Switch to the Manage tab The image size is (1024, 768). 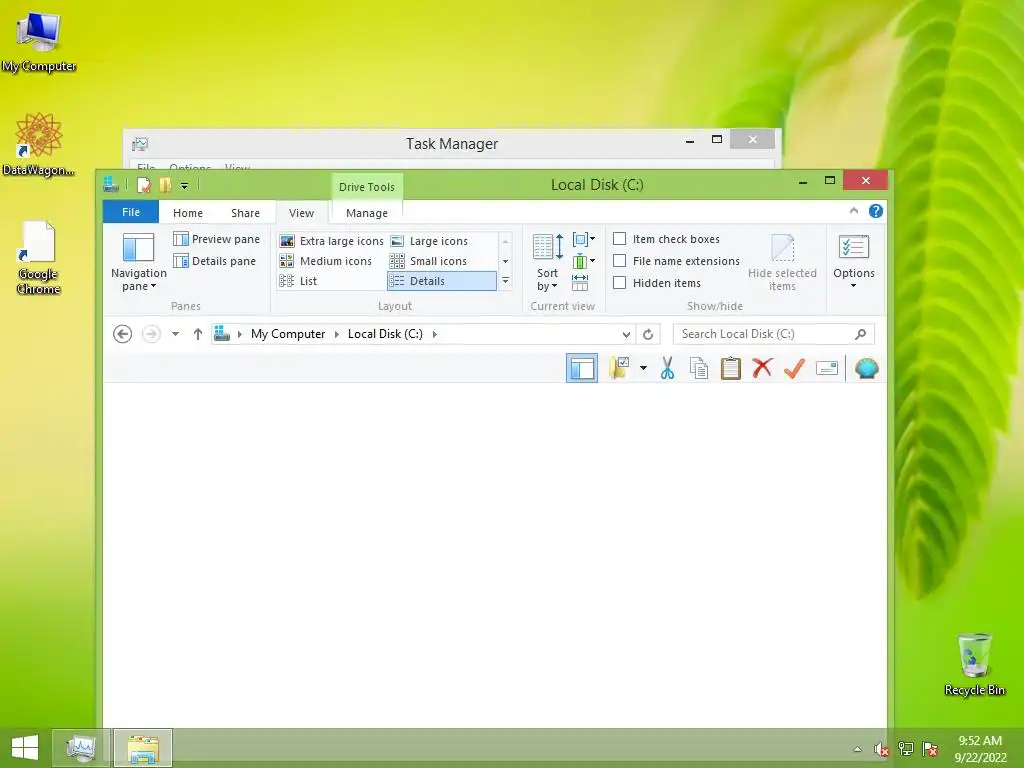click(366, 213)
